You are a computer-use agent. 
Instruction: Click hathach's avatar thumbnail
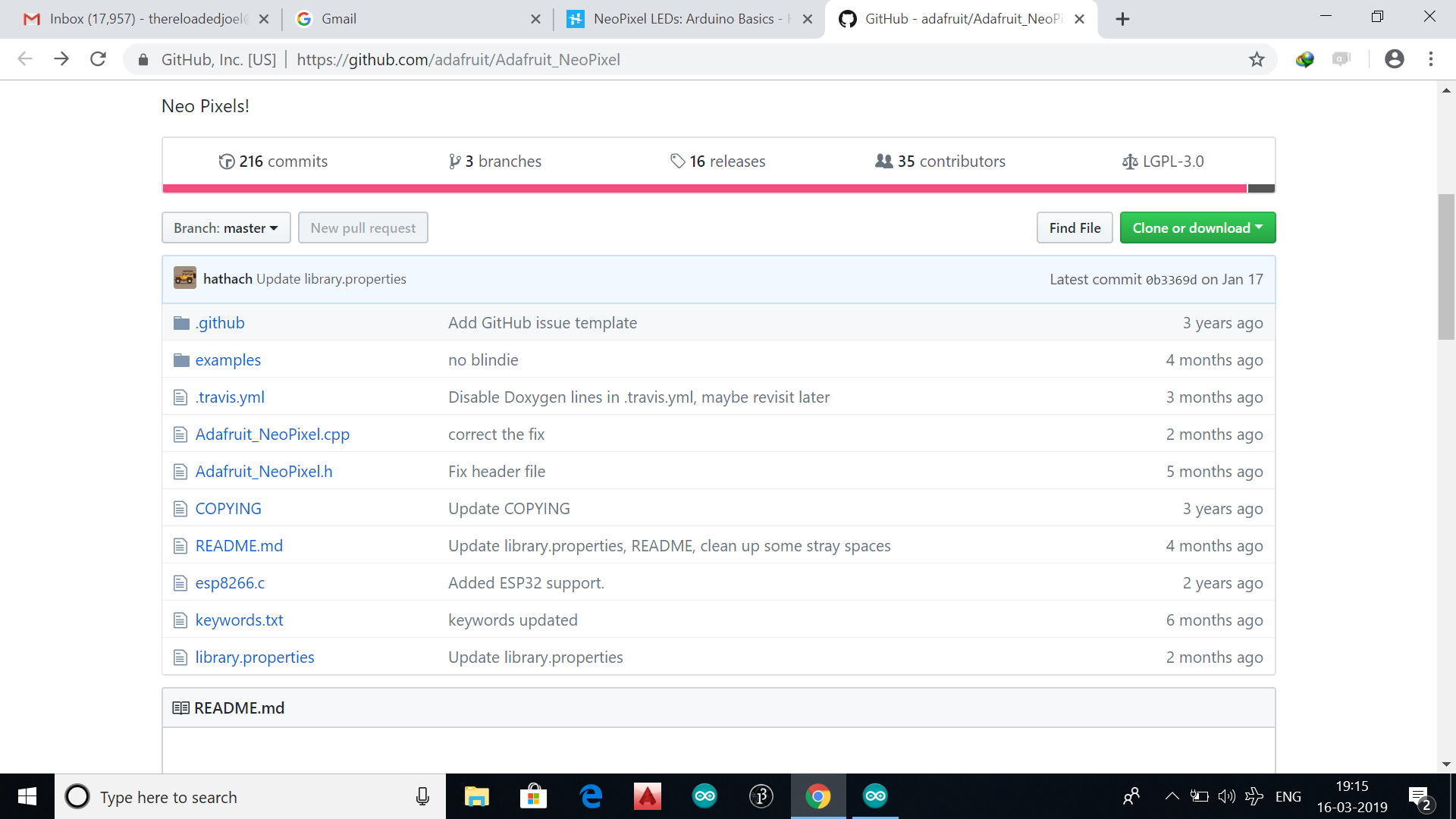point(184,278)
